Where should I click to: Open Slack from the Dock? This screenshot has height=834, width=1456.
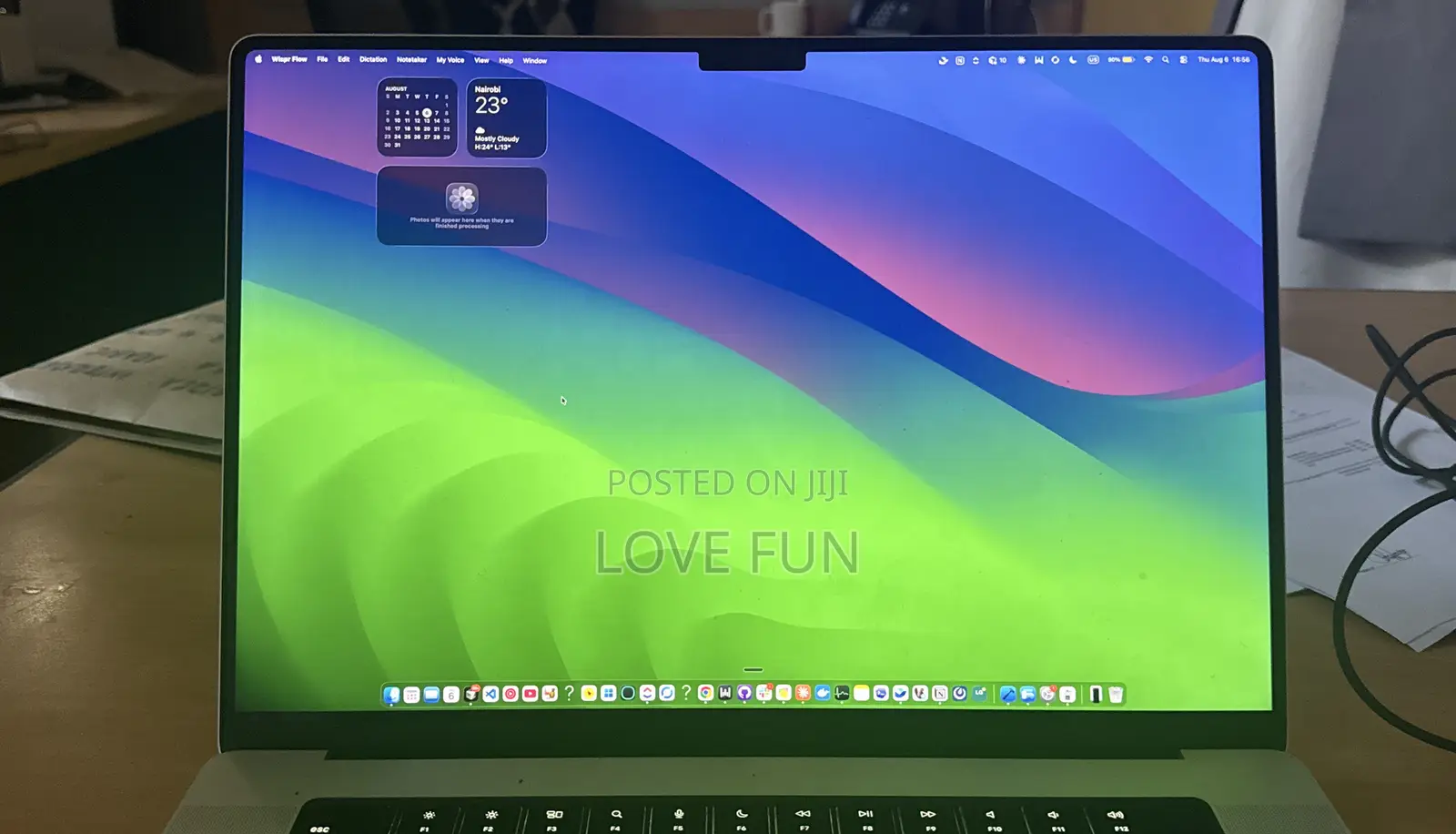764,694
